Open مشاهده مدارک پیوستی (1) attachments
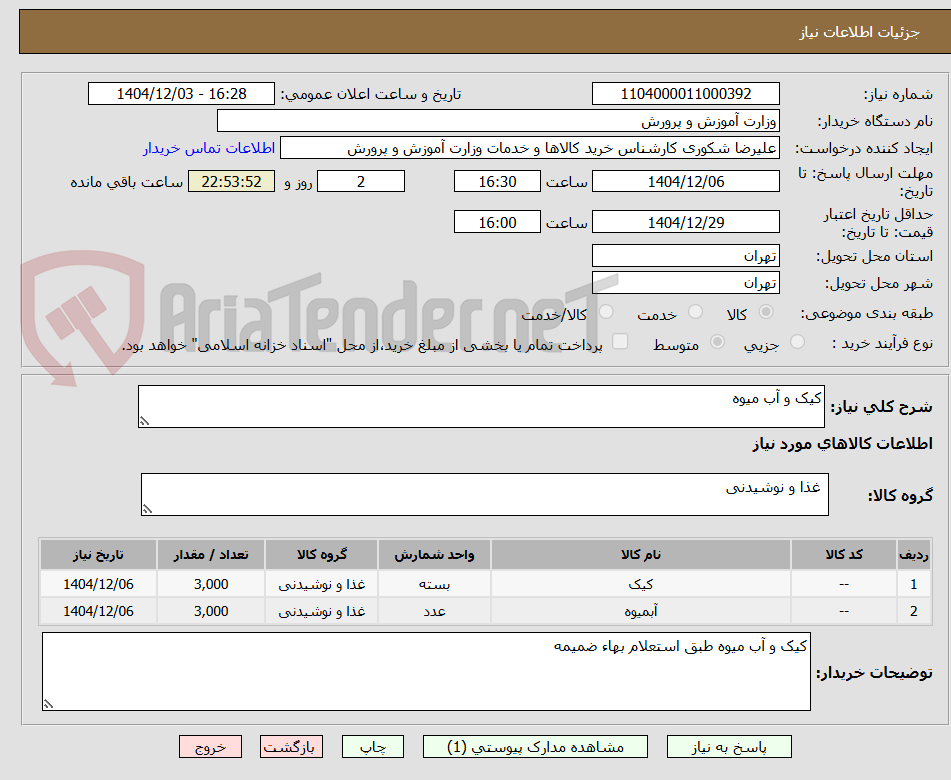The height and width of the screenshot is (780, 951). [x=535, y=747]
